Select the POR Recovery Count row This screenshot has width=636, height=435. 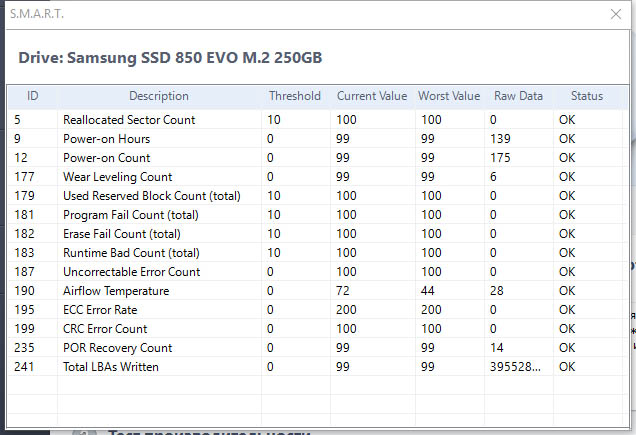click(316, 348)
